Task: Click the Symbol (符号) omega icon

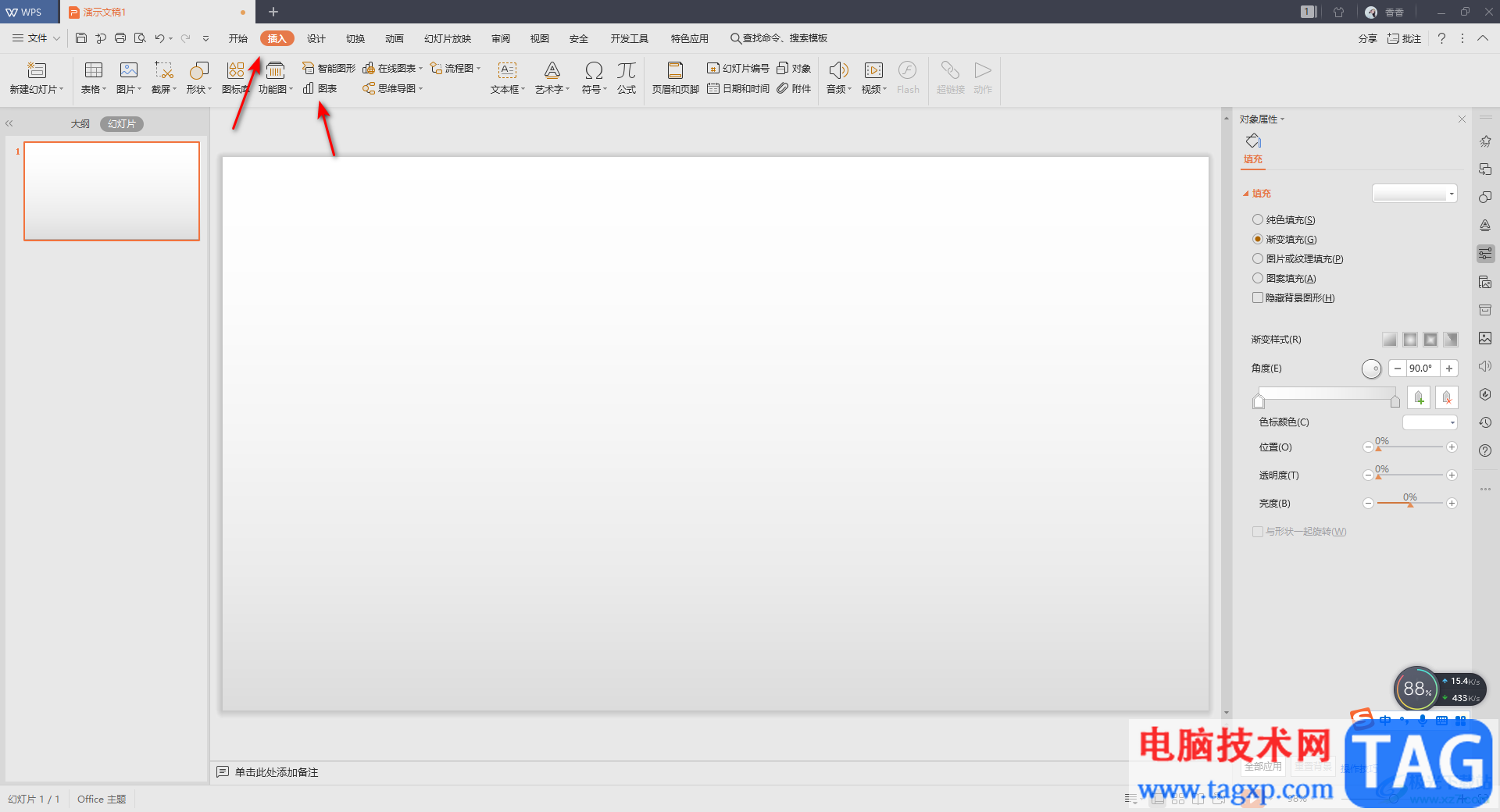Action: click(x=594, y=70)
